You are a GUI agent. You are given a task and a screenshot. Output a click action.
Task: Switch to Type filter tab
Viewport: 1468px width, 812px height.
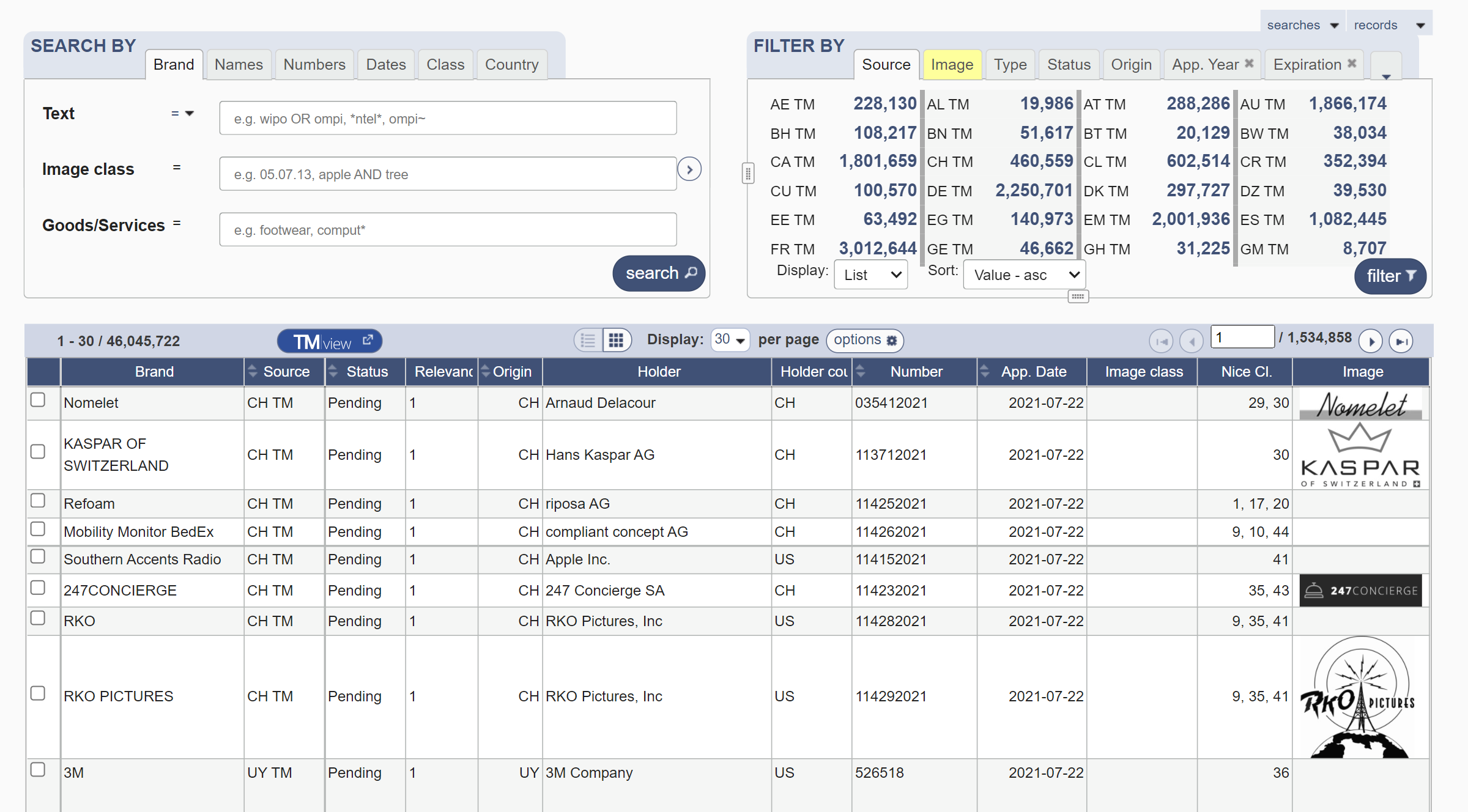1010,65
